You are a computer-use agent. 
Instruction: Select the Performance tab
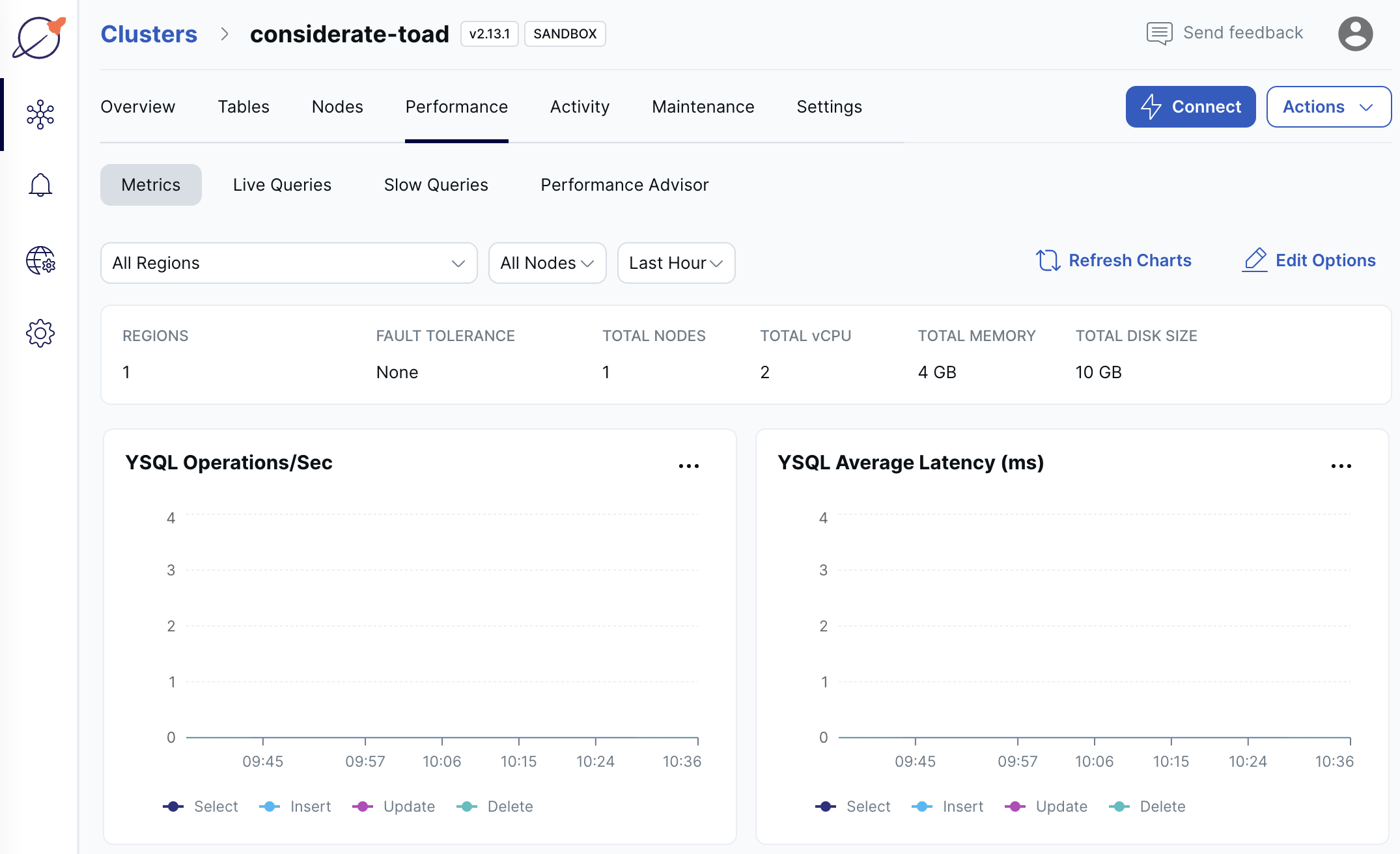click(x=456, y=107)
